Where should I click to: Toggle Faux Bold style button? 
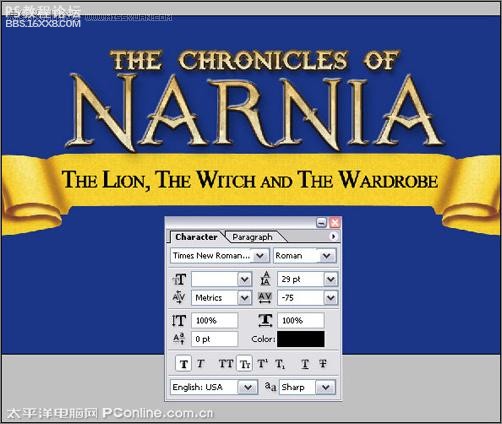click(x=184, y=364)
